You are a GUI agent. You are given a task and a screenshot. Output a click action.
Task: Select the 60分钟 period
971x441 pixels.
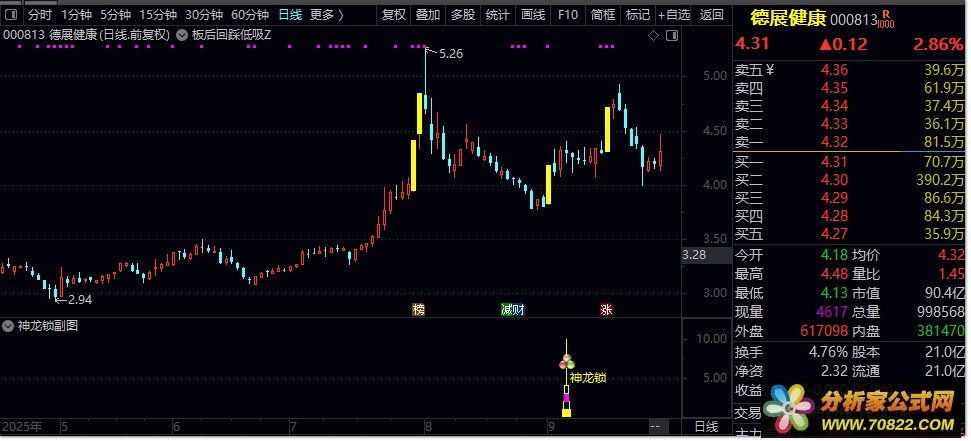tap(250, 15)
